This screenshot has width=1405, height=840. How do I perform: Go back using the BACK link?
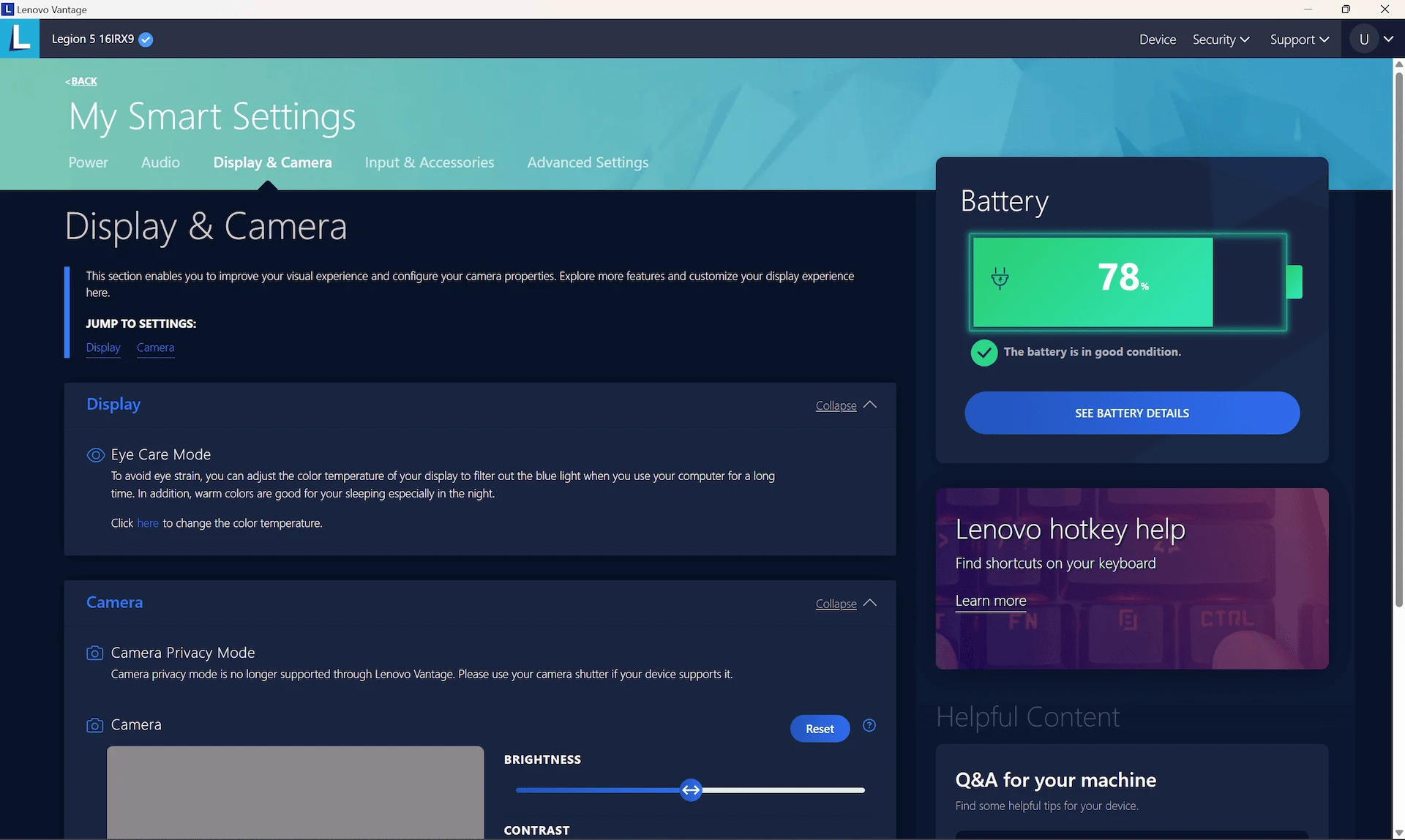point(81,81)
